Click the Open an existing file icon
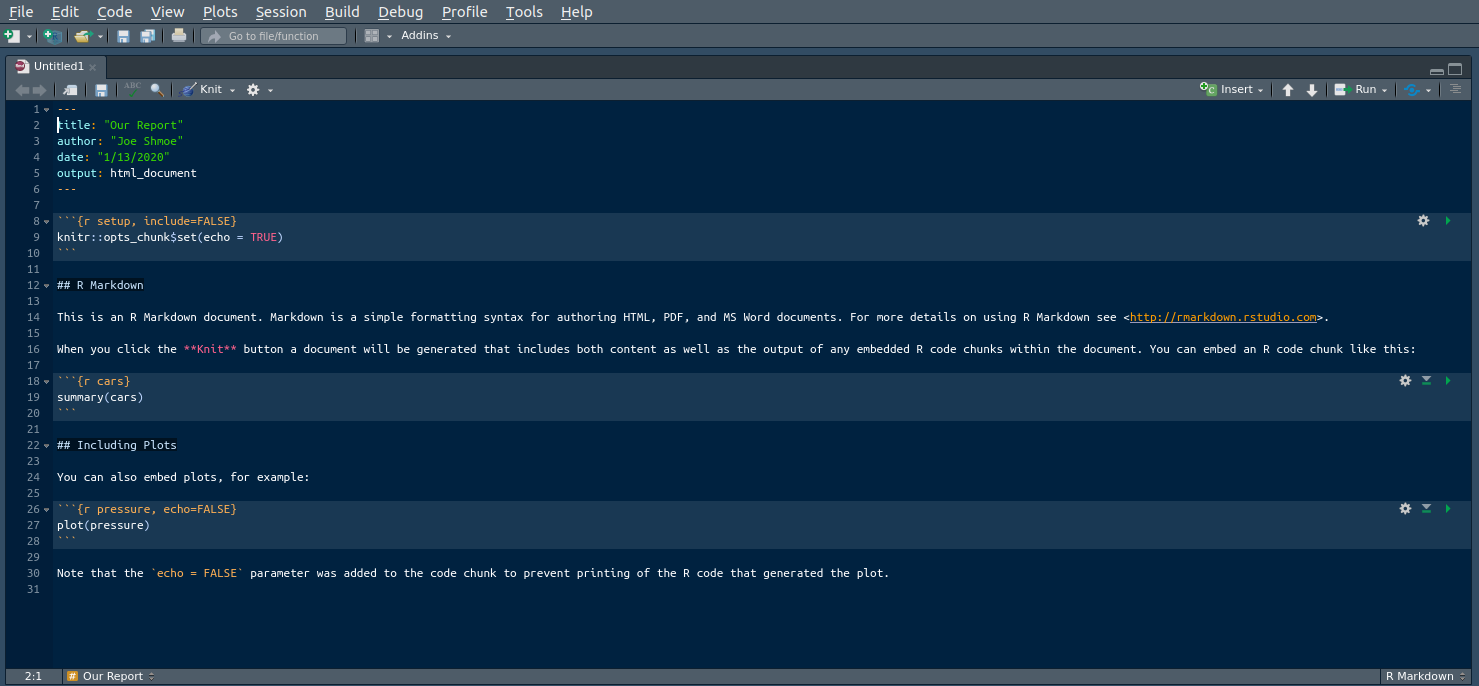This screenshot has height=686, width=1479. (x=83, y=36)
